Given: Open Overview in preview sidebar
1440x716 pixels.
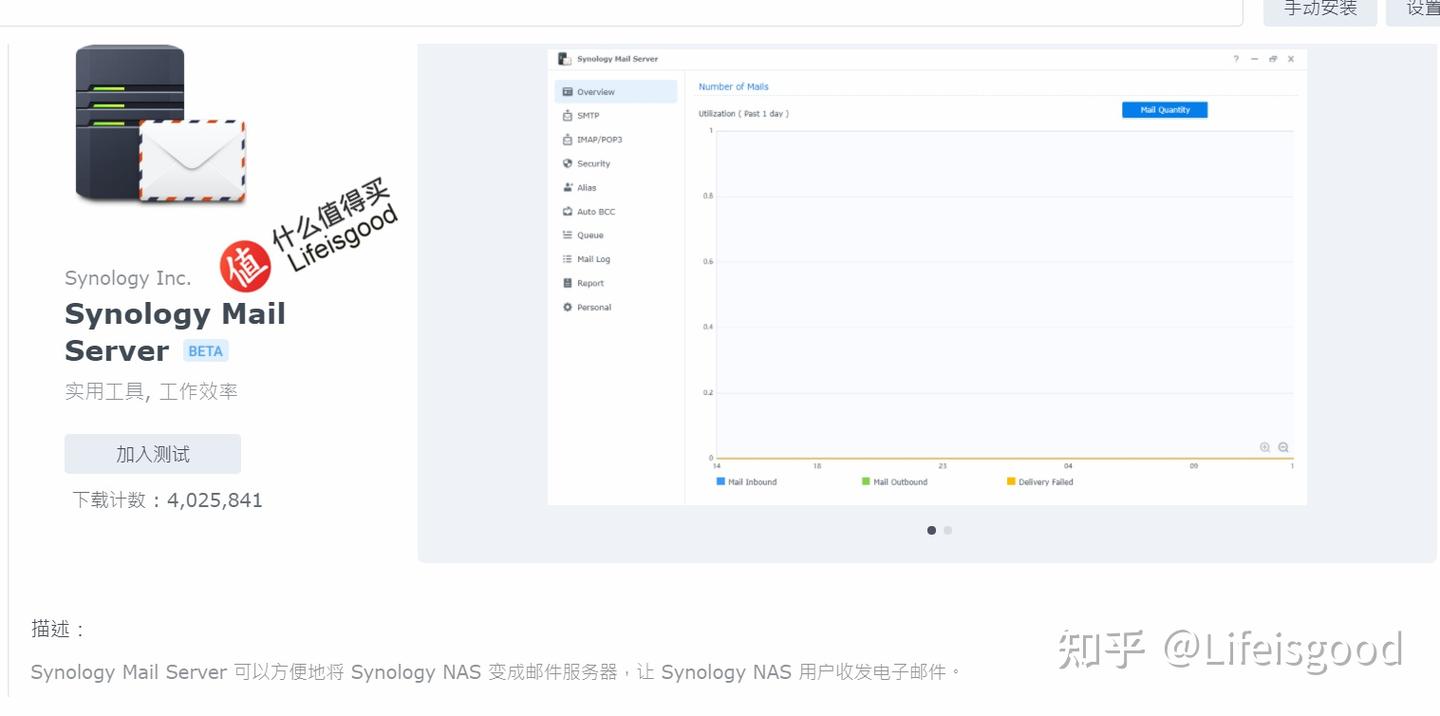Looking at the screenshot, I should (616, 92).
